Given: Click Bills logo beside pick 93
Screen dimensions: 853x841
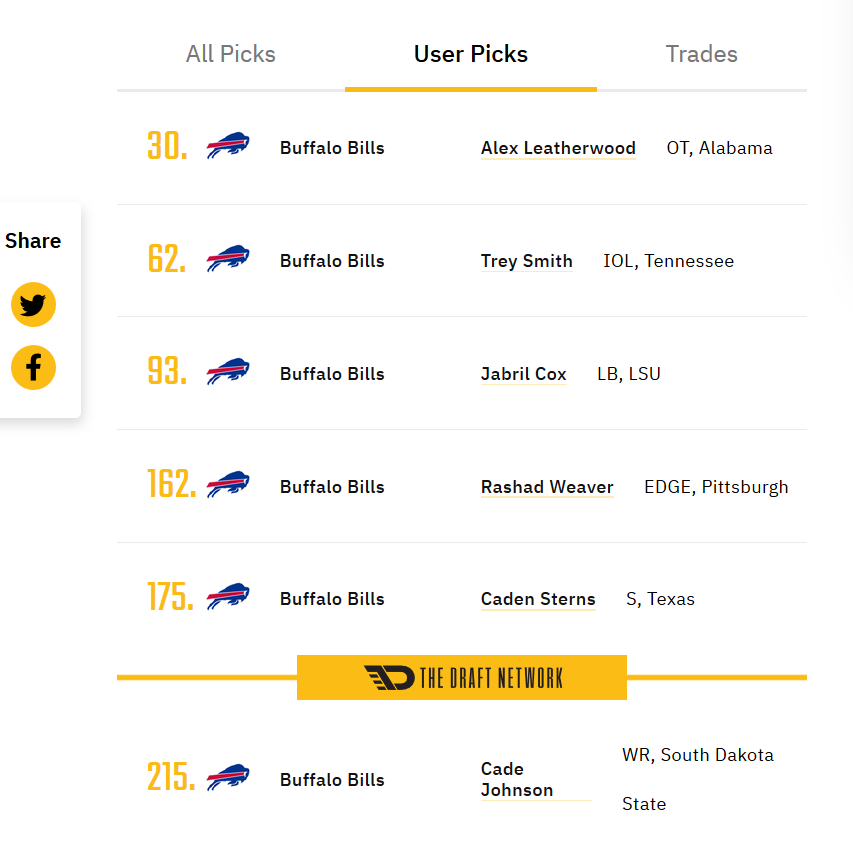Looking at the screenshot, I should coord(228,372).
